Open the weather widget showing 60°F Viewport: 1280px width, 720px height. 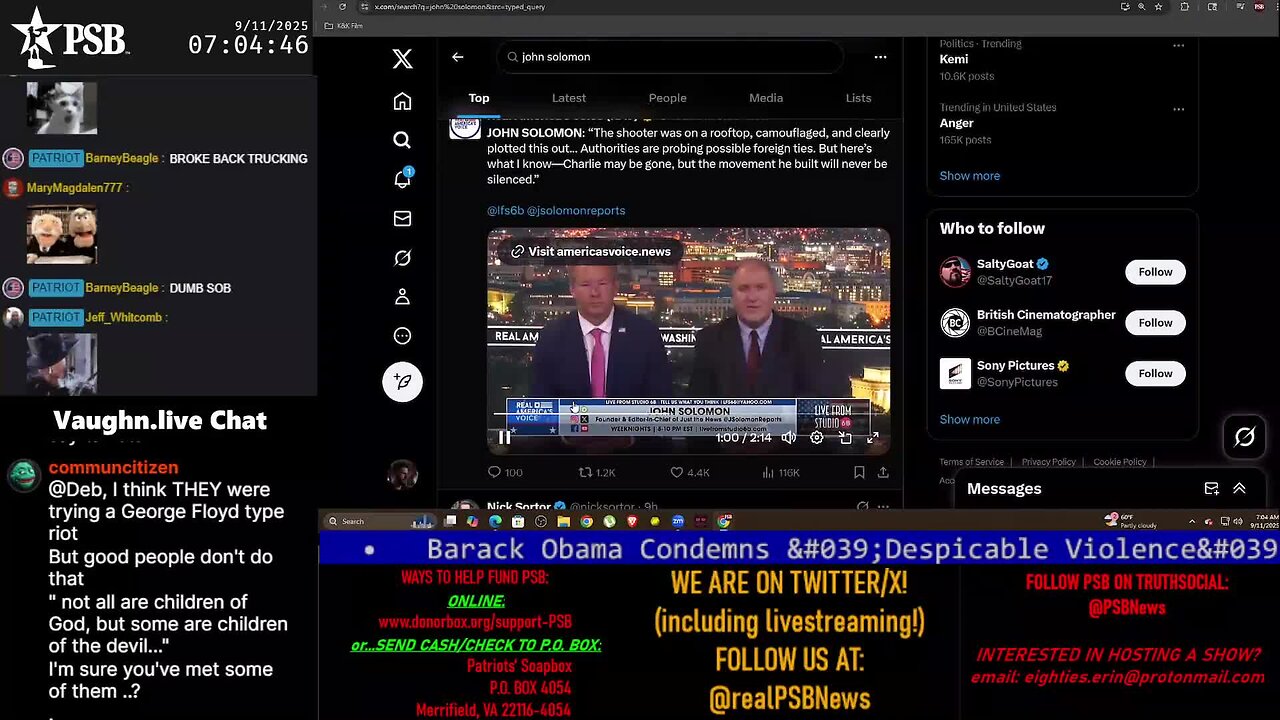(1130, 521)
